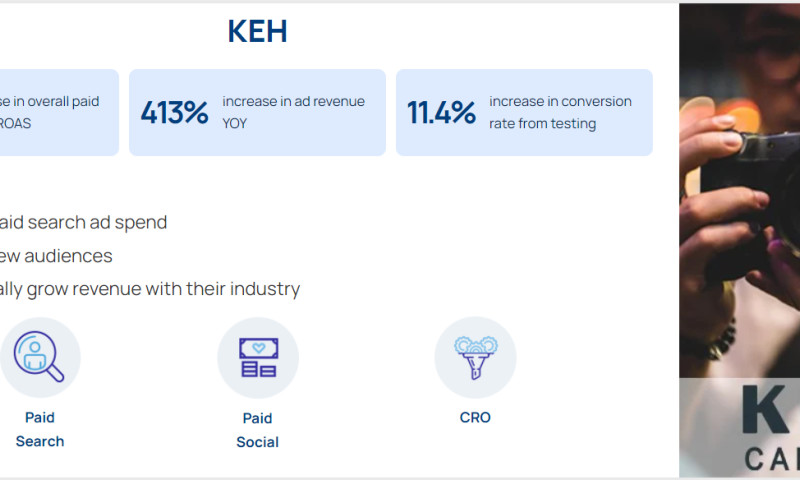Click the KEH case study heading
Viewport: 800px width, 480px height.
[258, 32]
